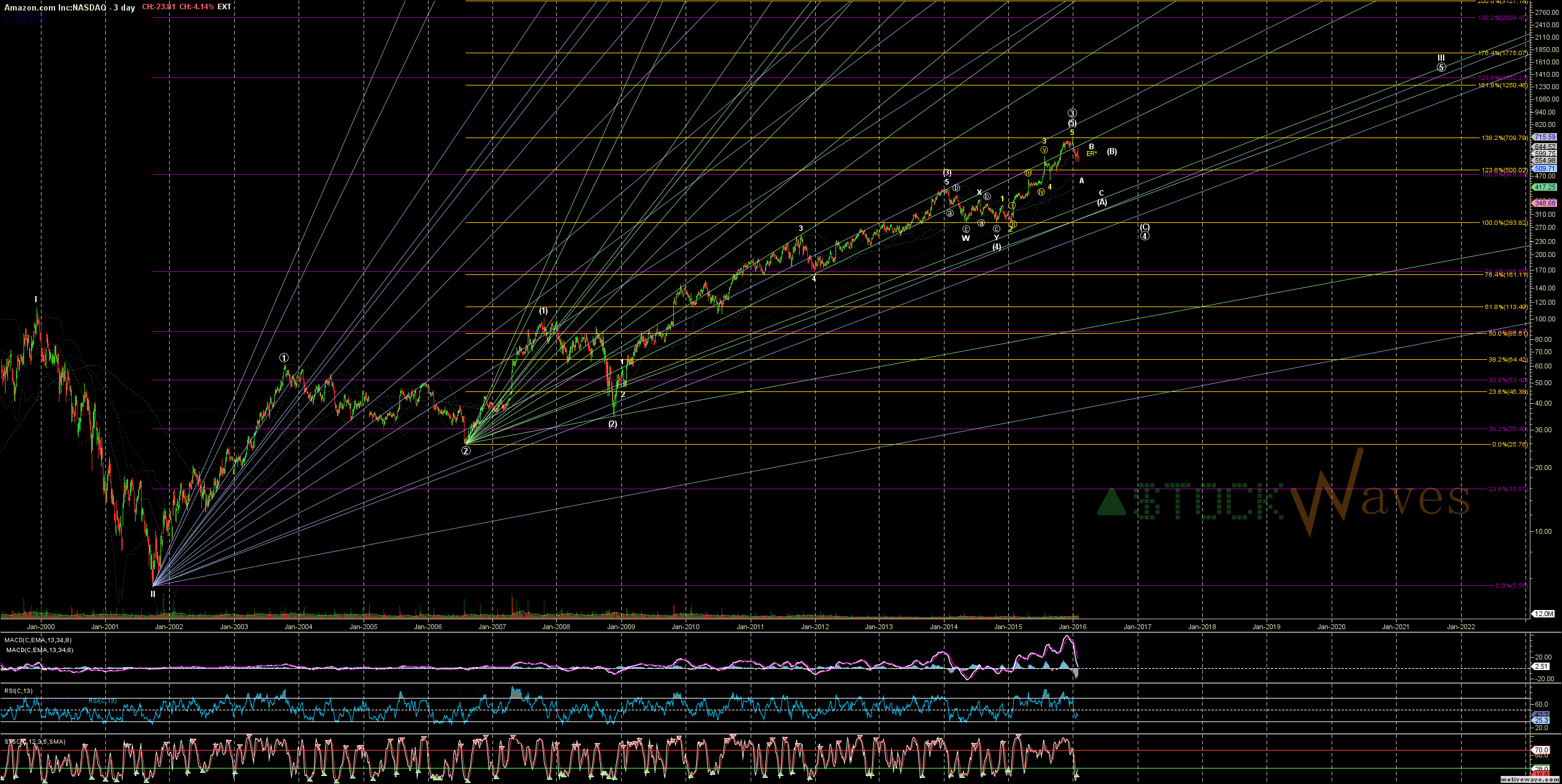Click the wave II label at the 2001 low
Viewport: 1562px width, 784px height.
tap(153, 594)
